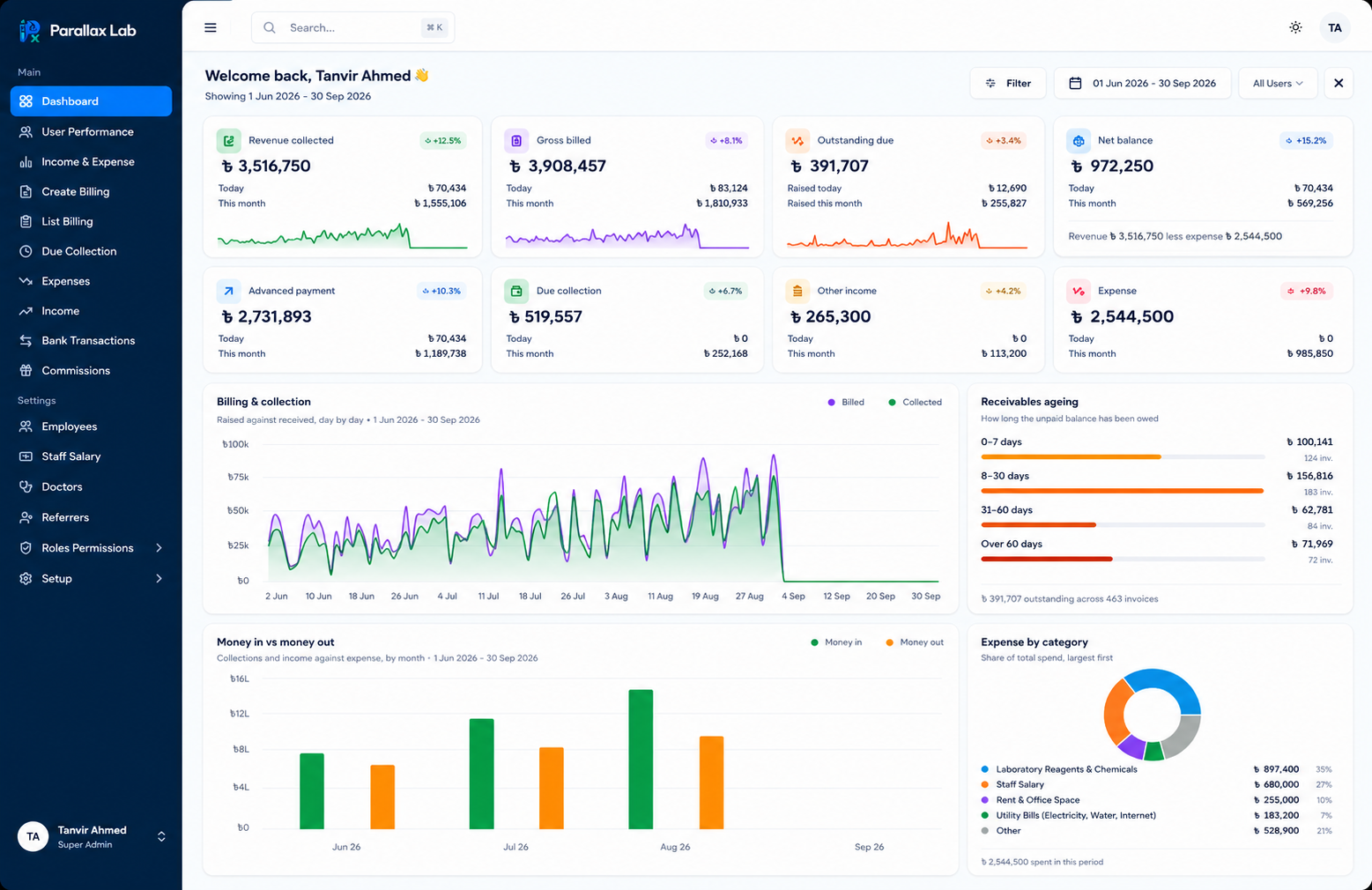The width and height of the screenshot is (1372, 890).
Task: Open the date range picker
Action: coord(1143,84)
